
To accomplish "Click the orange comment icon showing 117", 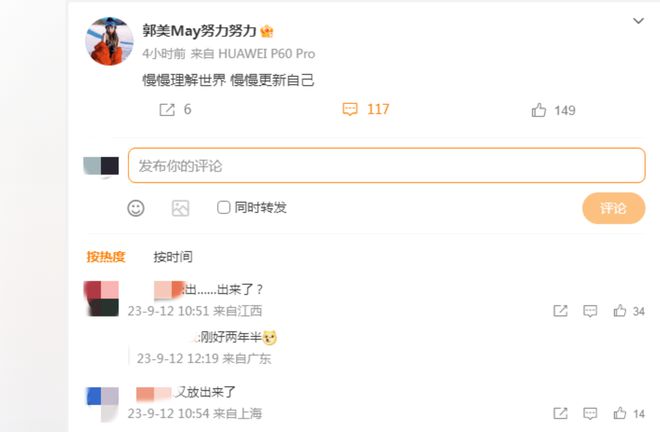I will click(x=350, y=109).
